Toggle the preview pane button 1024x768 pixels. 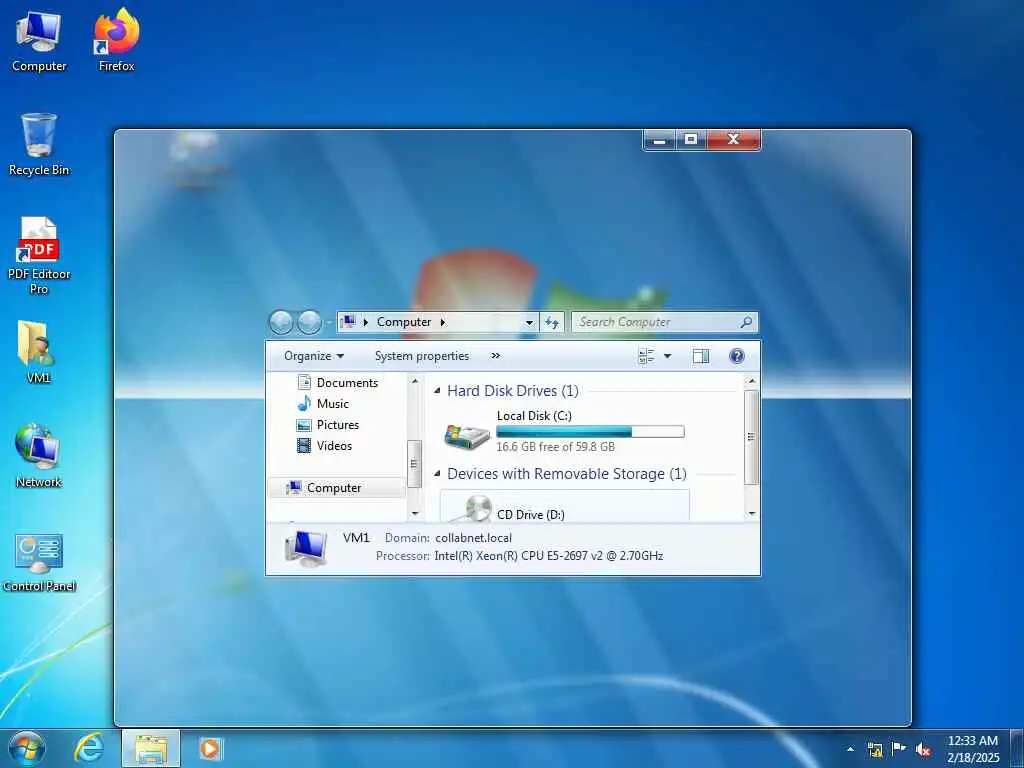click(x=701, y=356)
